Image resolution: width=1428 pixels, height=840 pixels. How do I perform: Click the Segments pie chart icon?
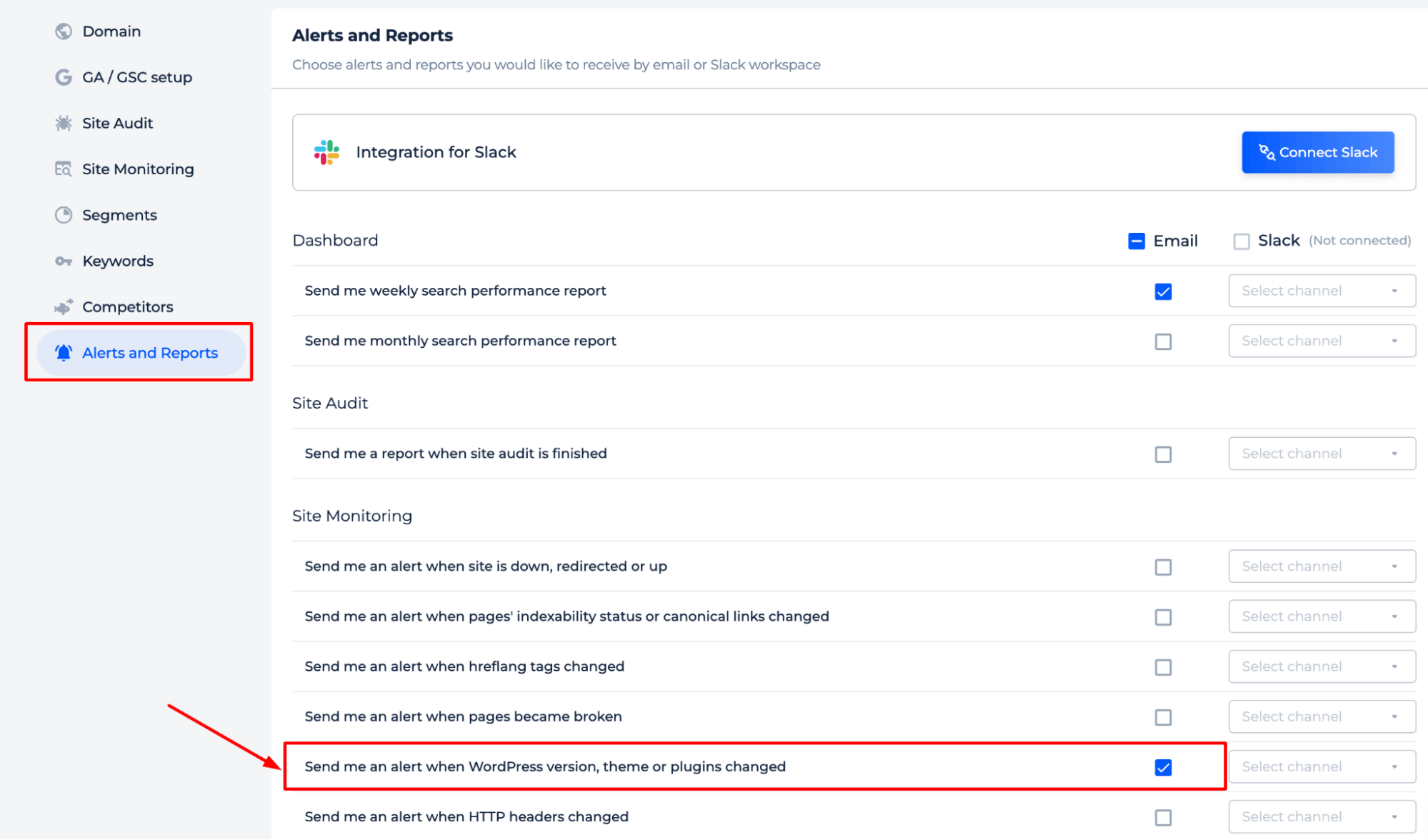[64, 215]
